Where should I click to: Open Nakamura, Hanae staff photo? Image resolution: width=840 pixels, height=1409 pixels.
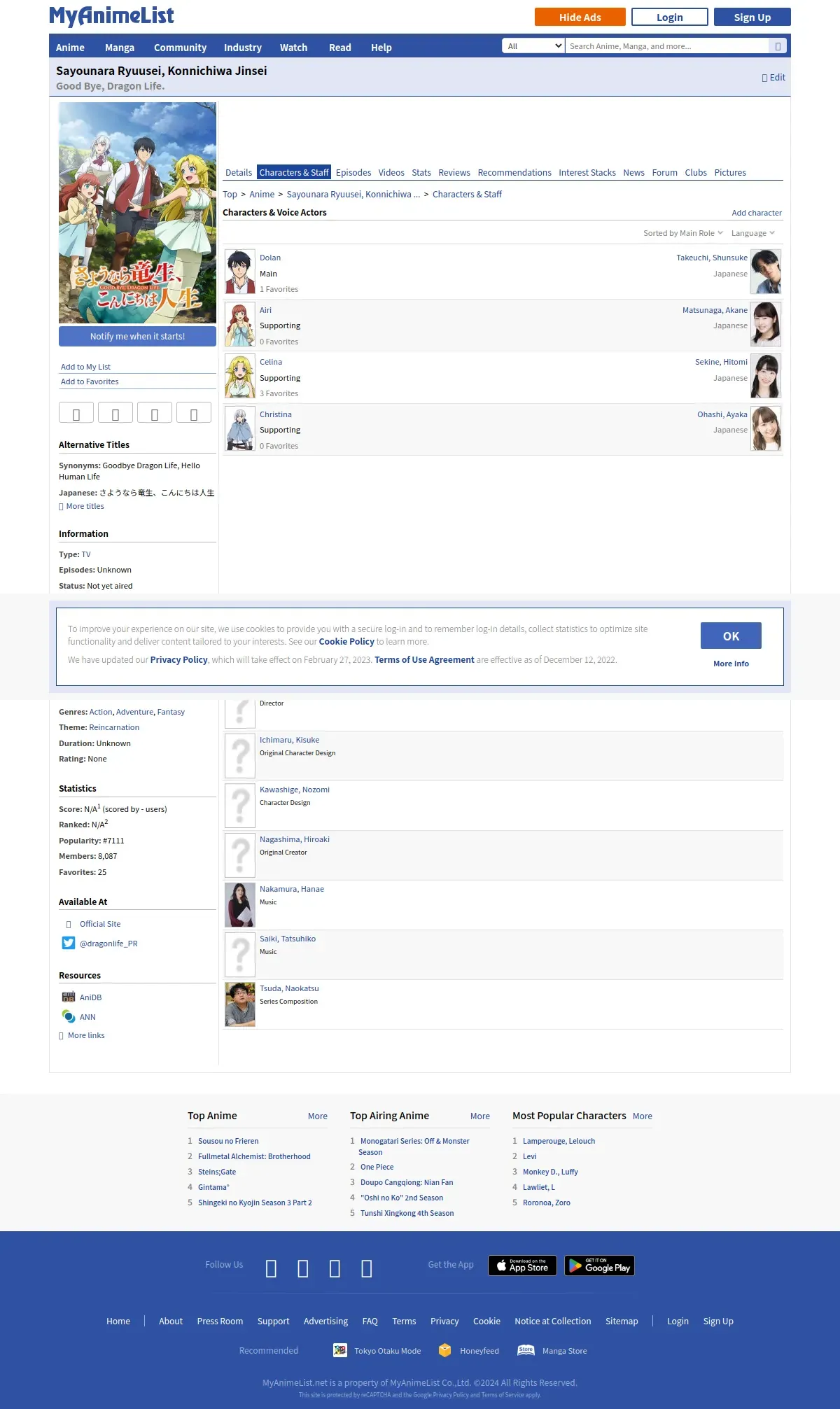[240, 905]
